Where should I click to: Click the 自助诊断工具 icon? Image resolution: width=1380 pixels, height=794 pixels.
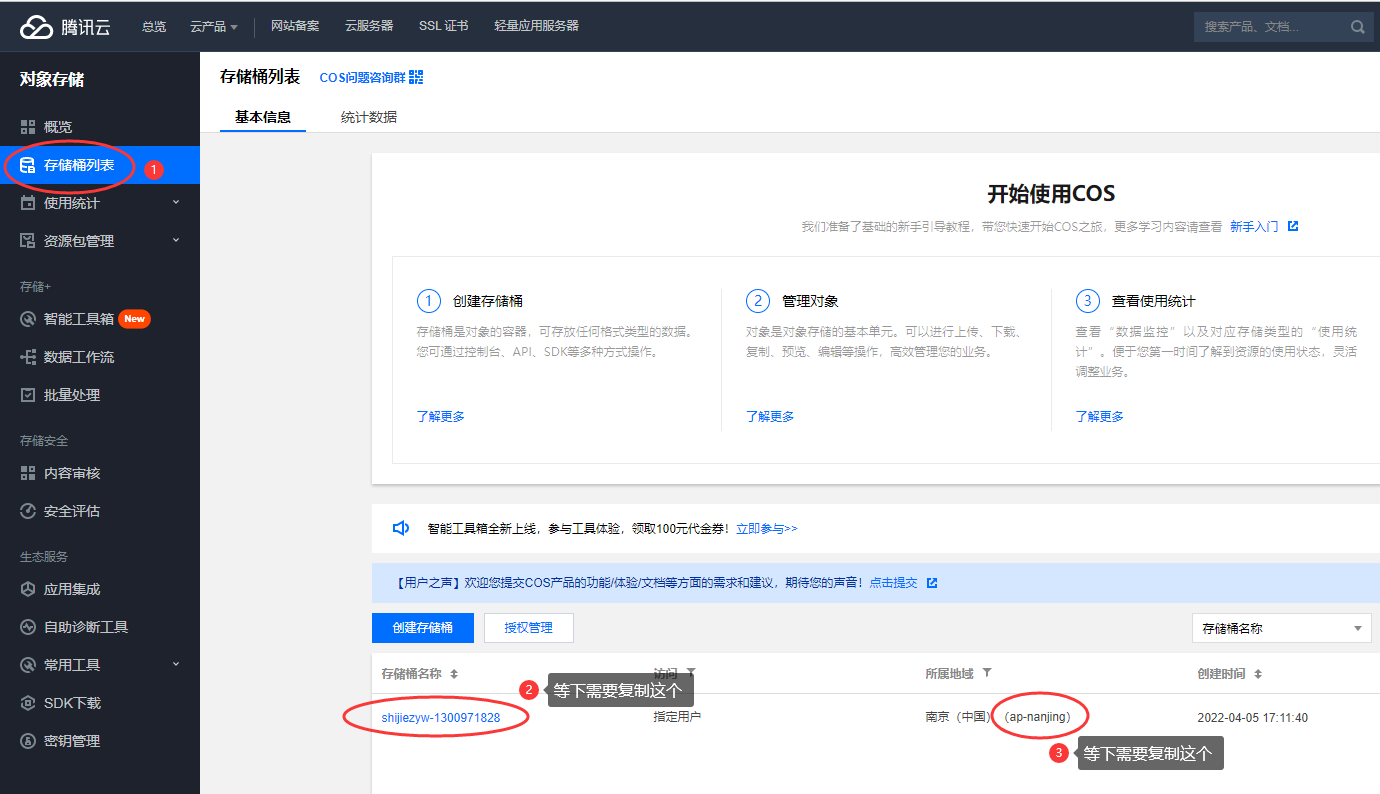28,627
